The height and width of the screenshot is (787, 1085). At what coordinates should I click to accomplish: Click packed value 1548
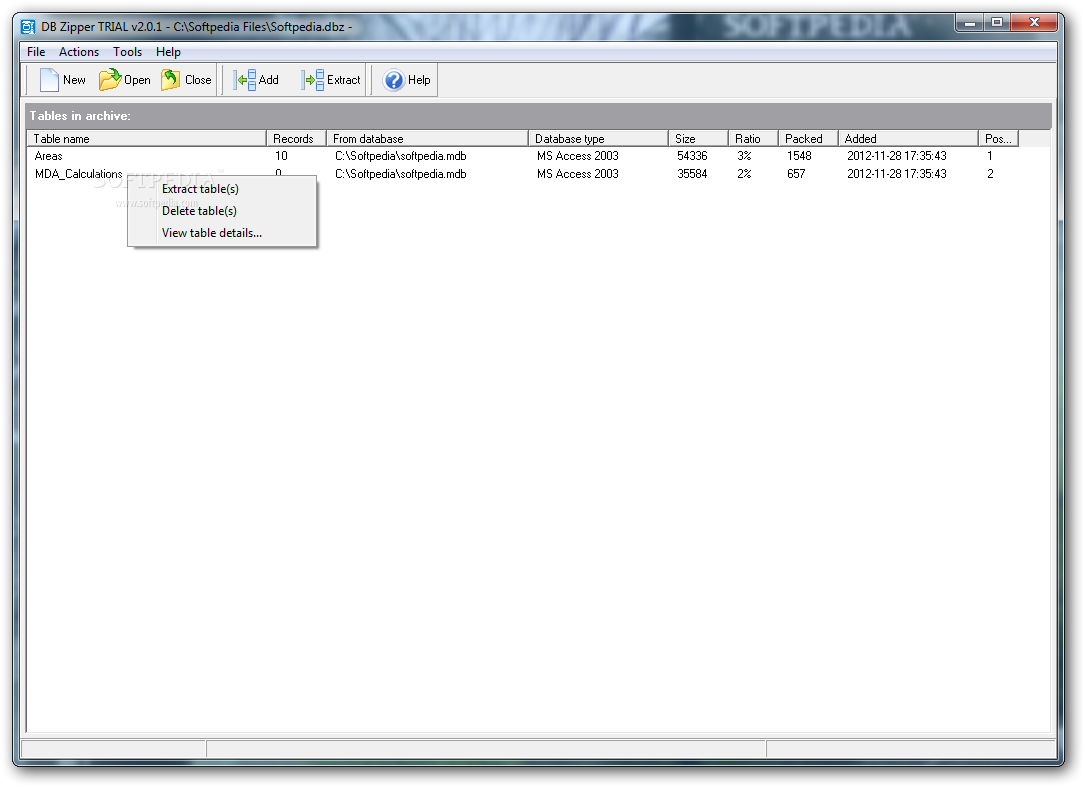(x=799, y=156)
